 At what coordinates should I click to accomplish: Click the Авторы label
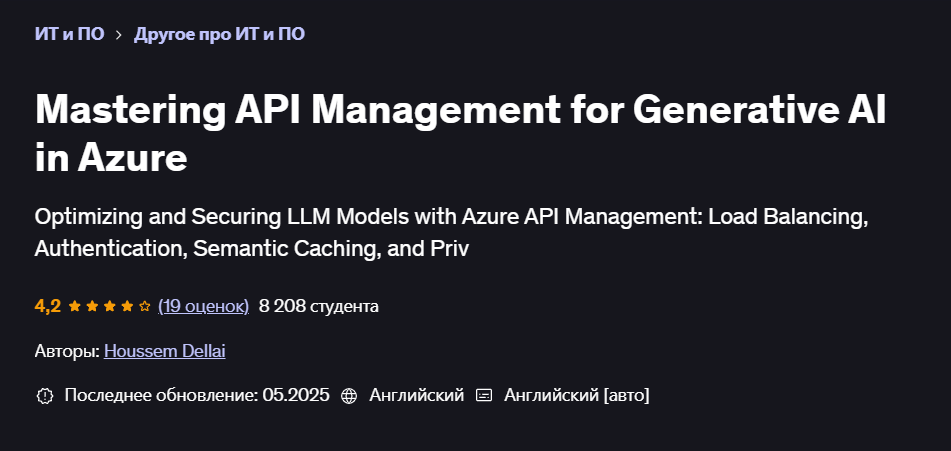(66, 351)
